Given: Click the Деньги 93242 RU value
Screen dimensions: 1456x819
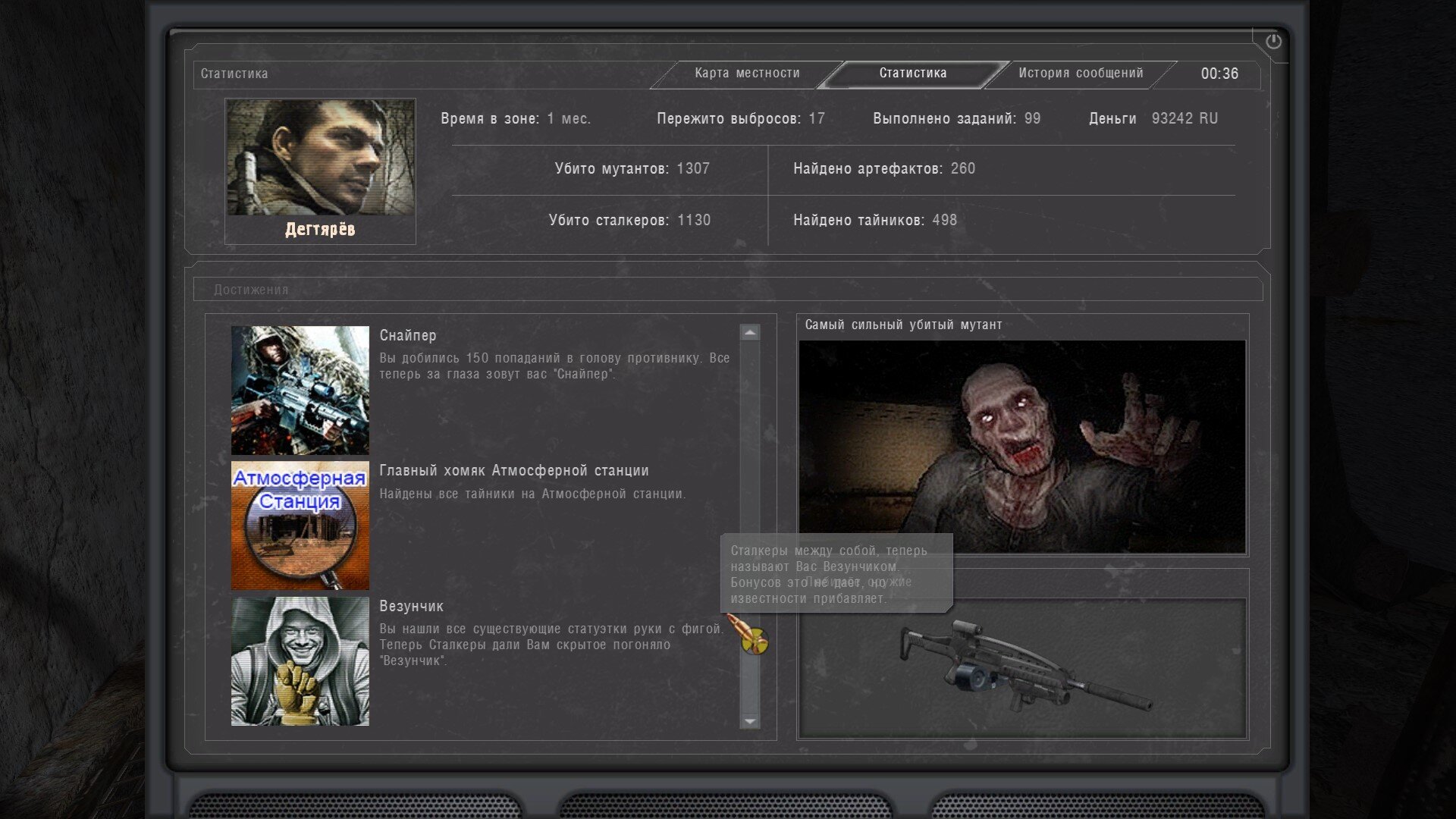Looking at the screenshot, I should pyautogui.click(x=1185, y=119).
